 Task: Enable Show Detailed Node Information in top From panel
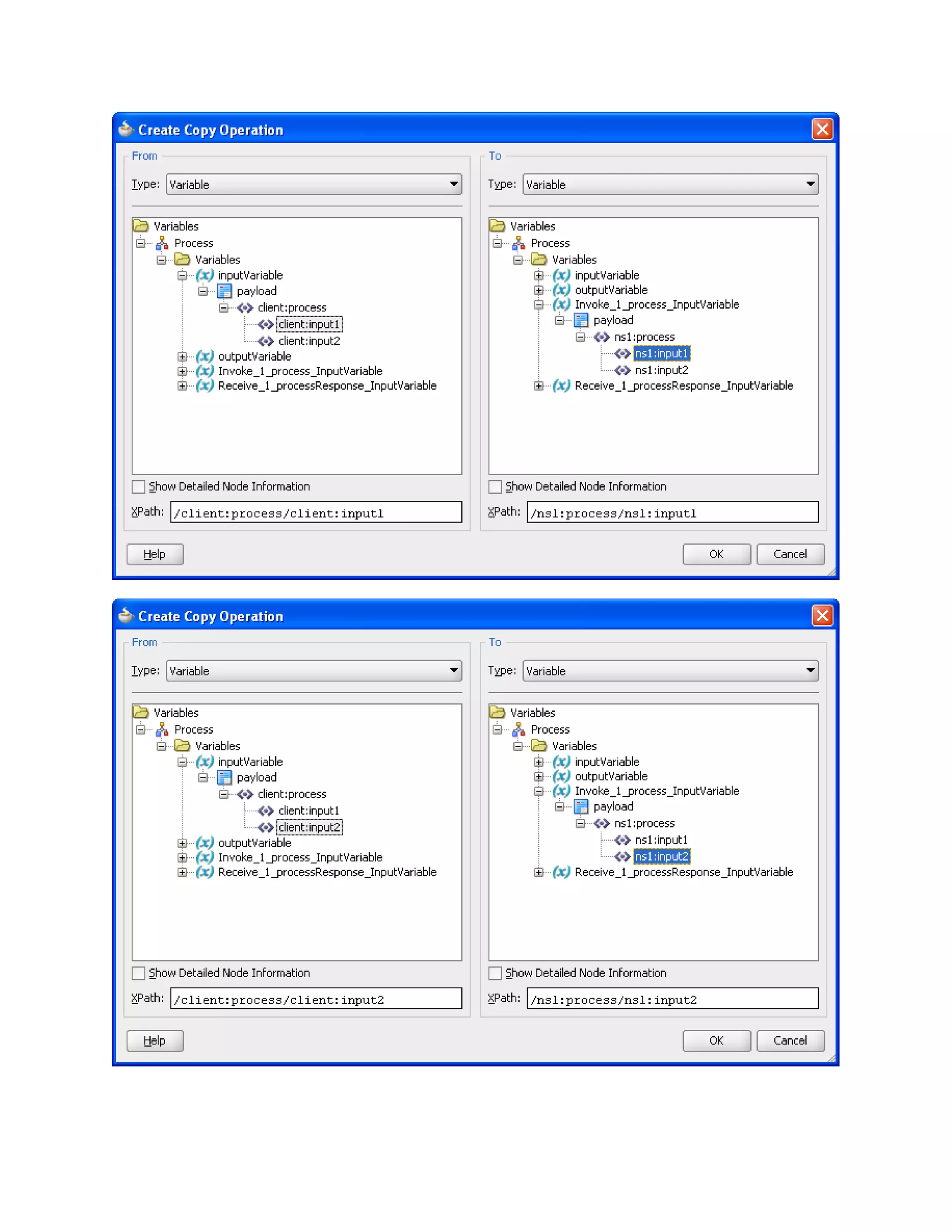click(x=138, y=487)
